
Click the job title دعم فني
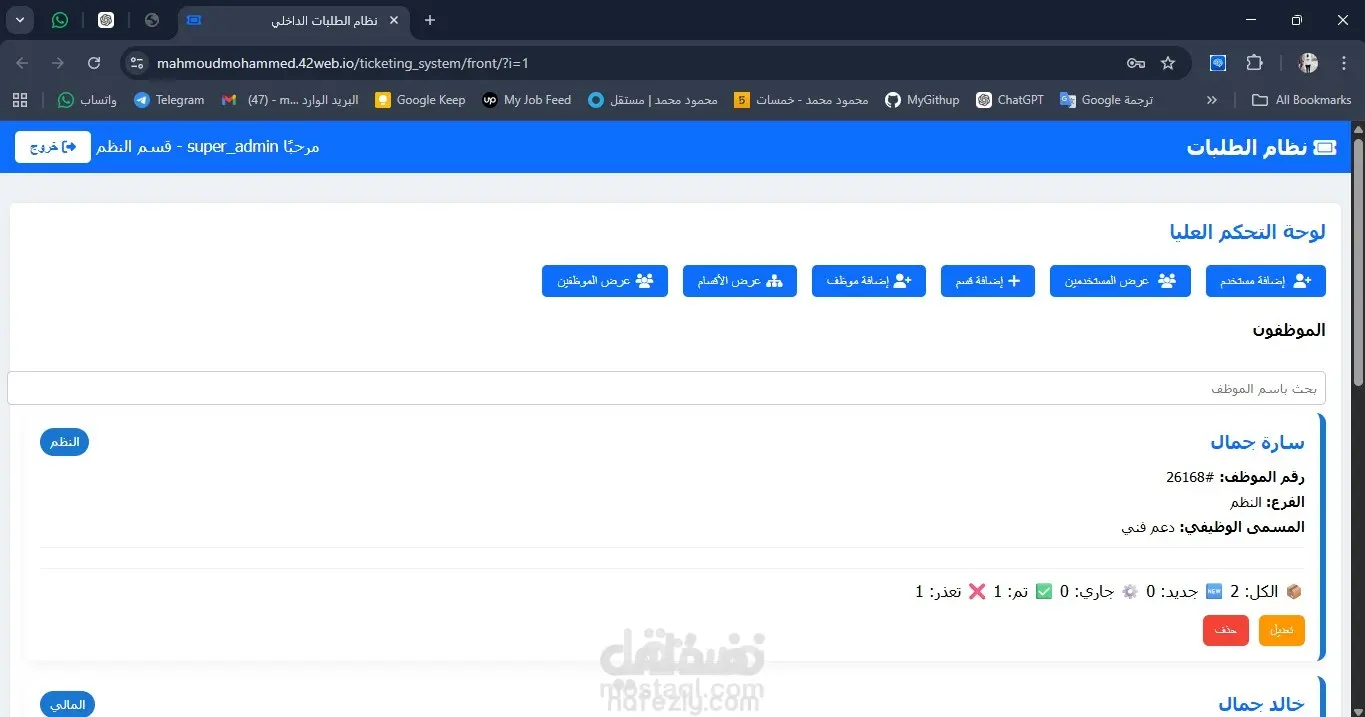[x=1148, y=527]
